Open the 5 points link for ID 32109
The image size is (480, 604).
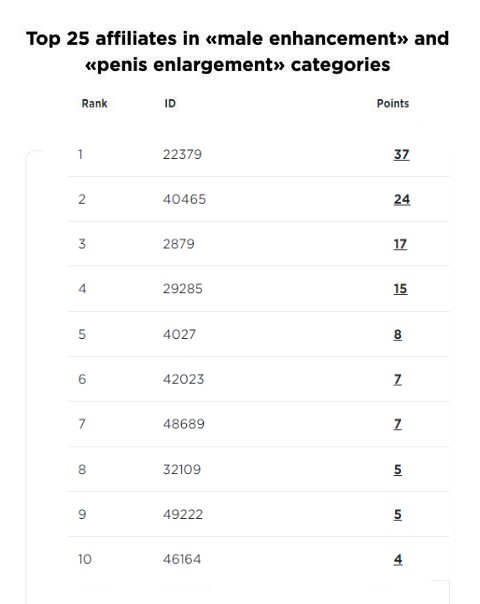398,470
